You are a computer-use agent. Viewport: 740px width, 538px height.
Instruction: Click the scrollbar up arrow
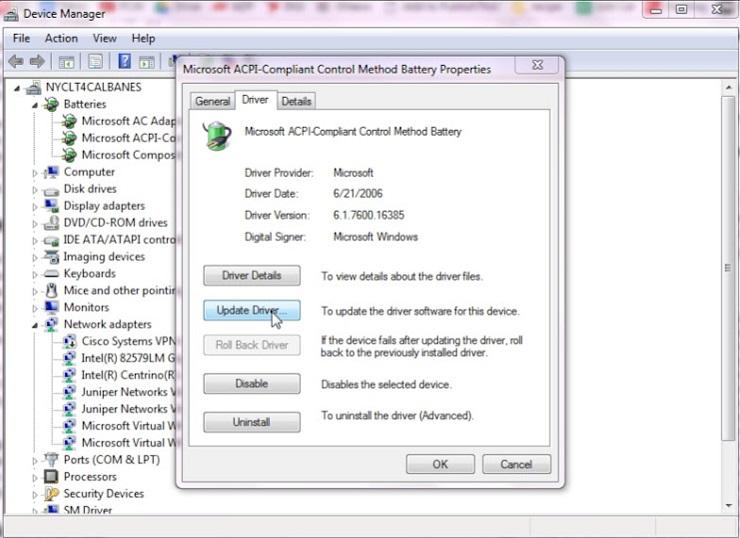(x=729, y=88)
